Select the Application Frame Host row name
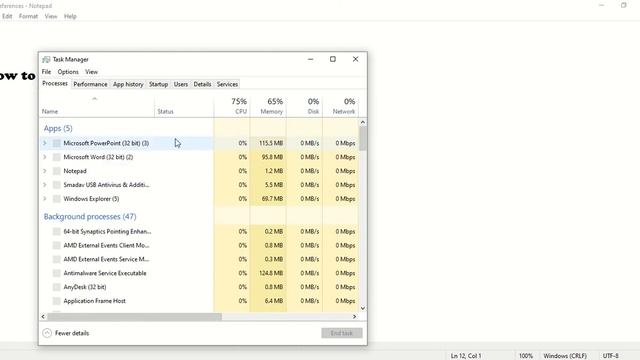The height and width of the screenshot is (360, 640). 95,301
